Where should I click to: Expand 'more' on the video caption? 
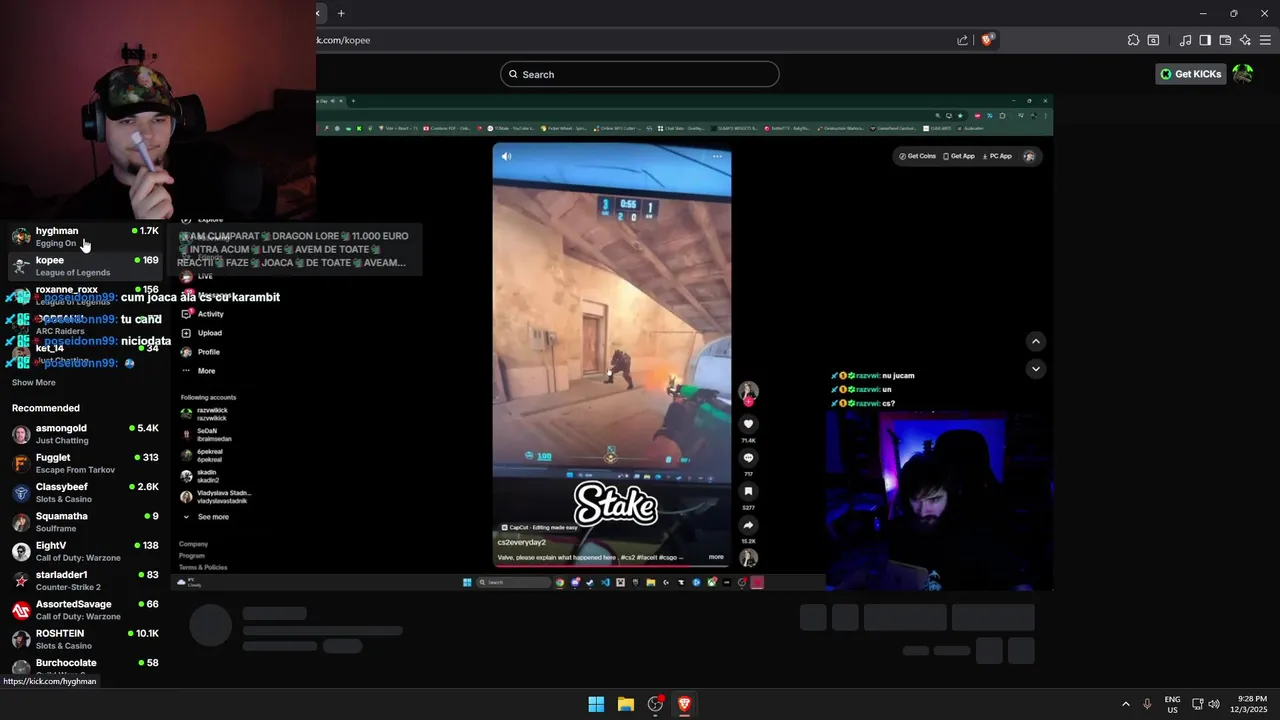[716, 557]
